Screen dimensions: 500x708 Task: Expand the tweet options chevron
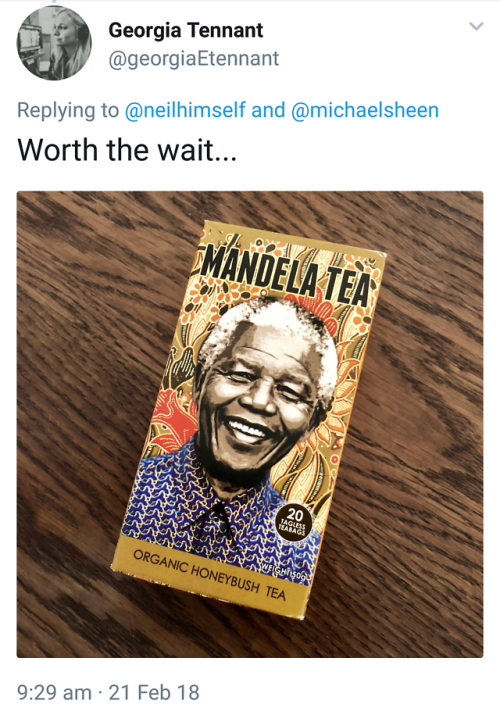[x=477, y=26]
